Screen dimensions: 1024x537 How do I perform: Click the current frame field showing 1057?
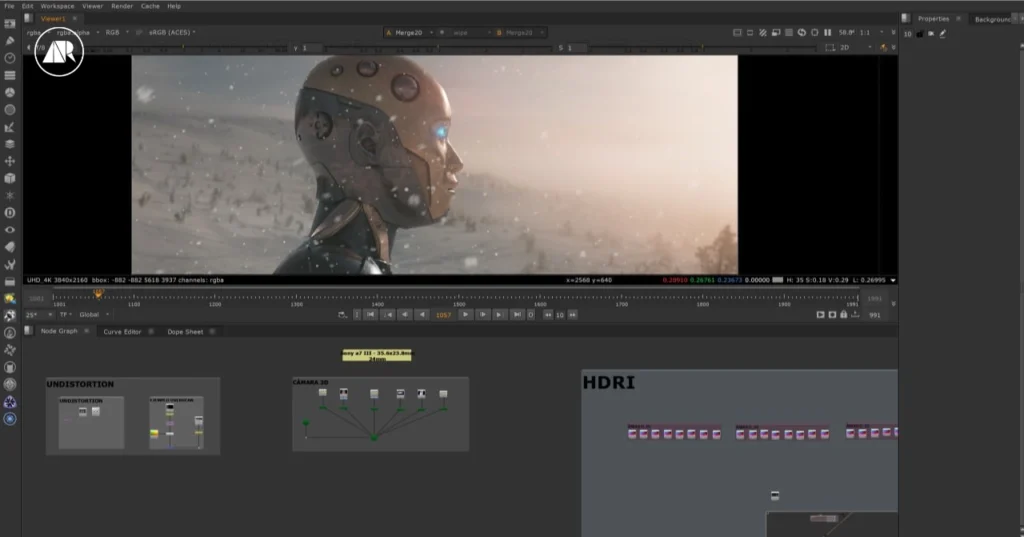443,315
